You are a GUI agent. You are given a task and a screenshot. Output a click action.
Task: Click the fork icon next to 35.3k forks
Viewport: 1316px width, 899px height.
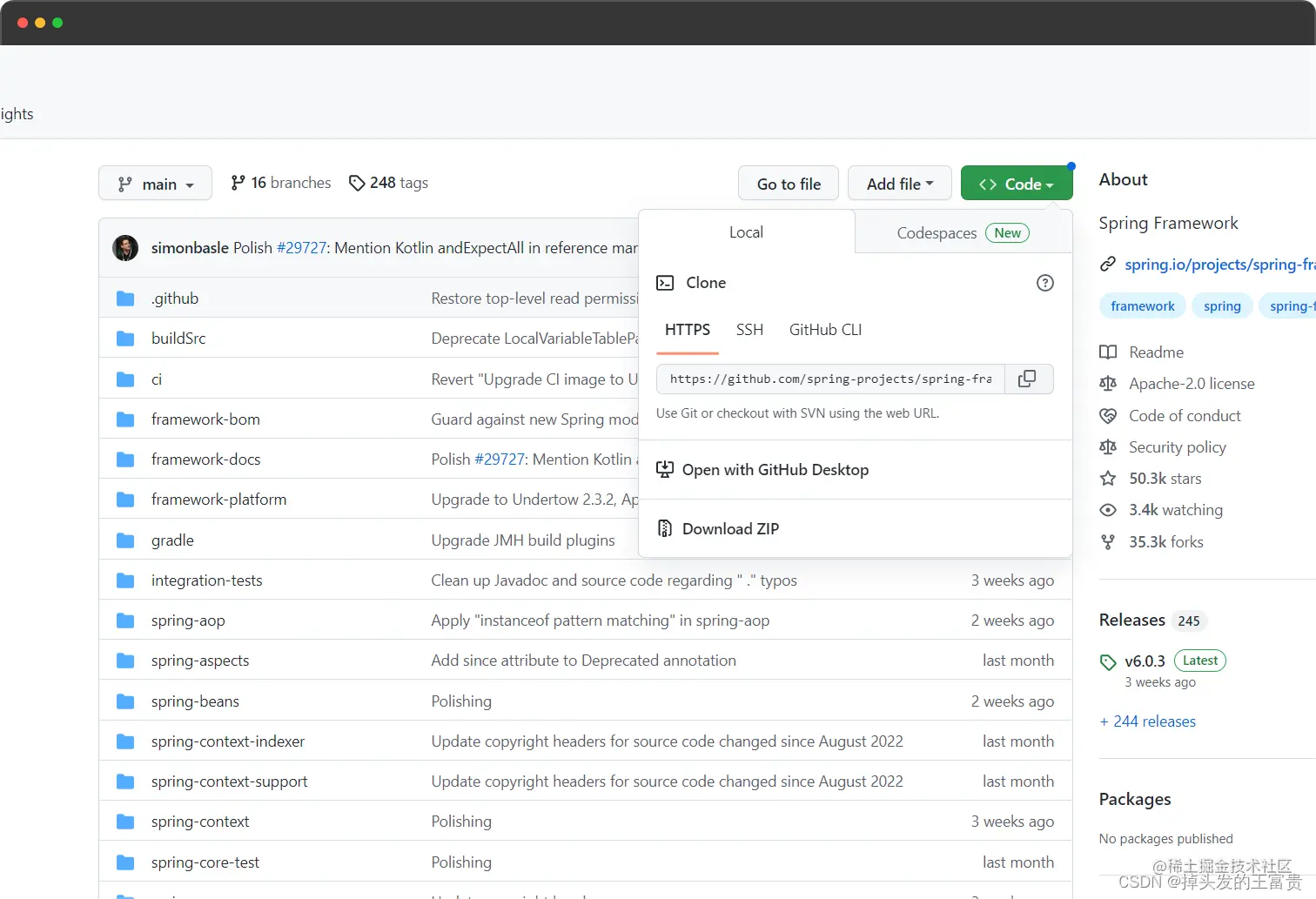[1108, 542]
